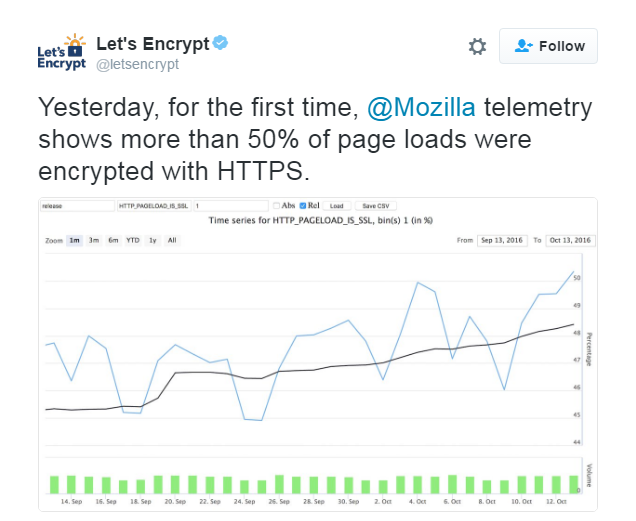This screenshot has width=636, height=521.
Task: Enable the Abs checkbox
Action: (276, 206)
